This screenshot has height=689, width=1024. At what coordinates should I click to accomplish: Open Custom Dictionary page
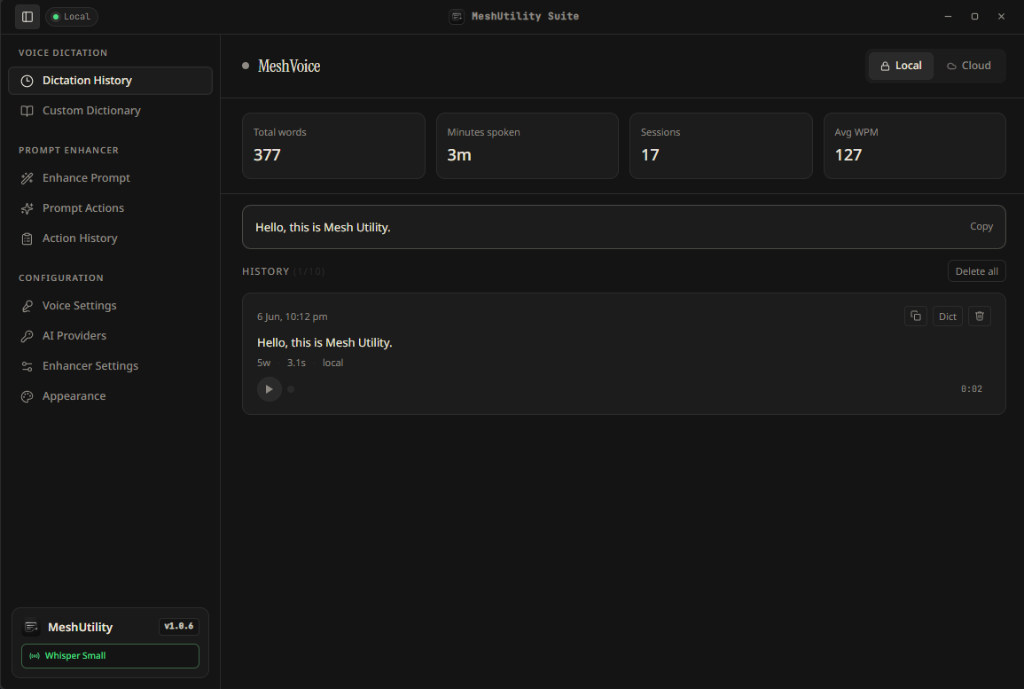pyautogui.click(x=110, y=110)
